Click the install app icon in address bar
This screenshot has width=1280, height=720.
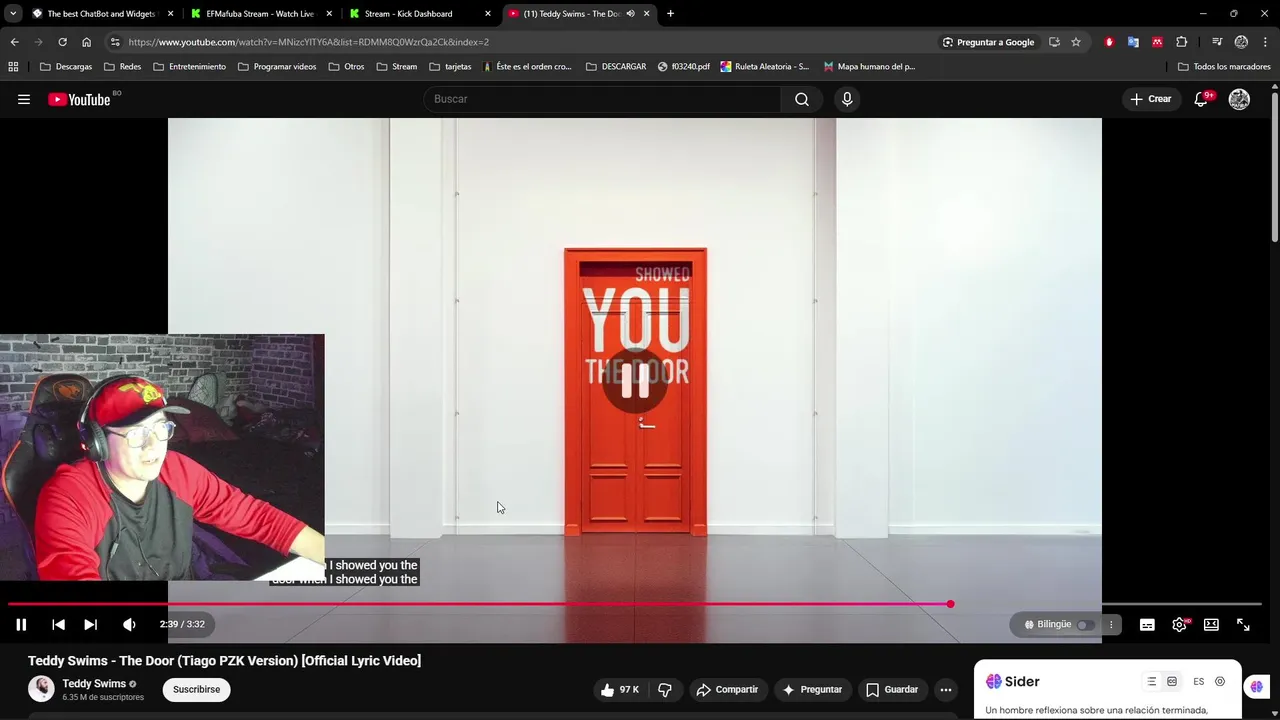(x=1054, y=42)
